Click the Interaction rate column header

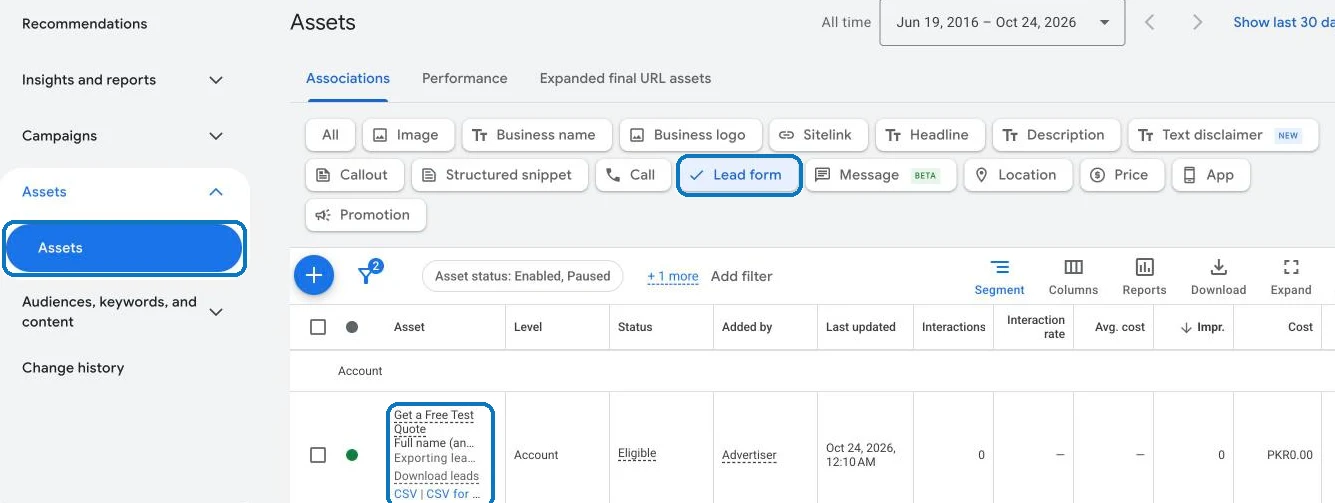click(1036, 327)
